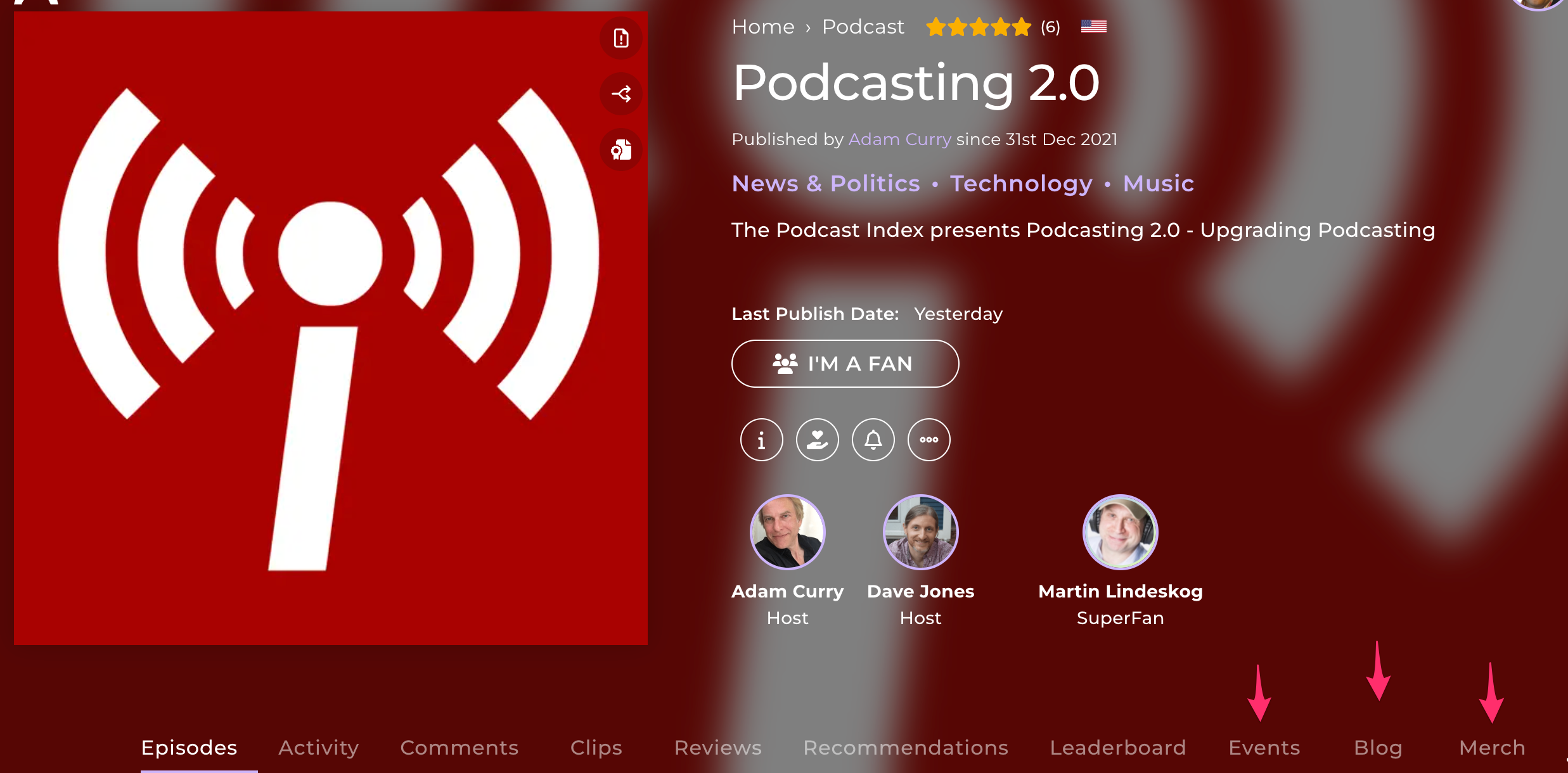Click the share icon on podcast artwork
The image size is (1568, 773).
point(621,94)
